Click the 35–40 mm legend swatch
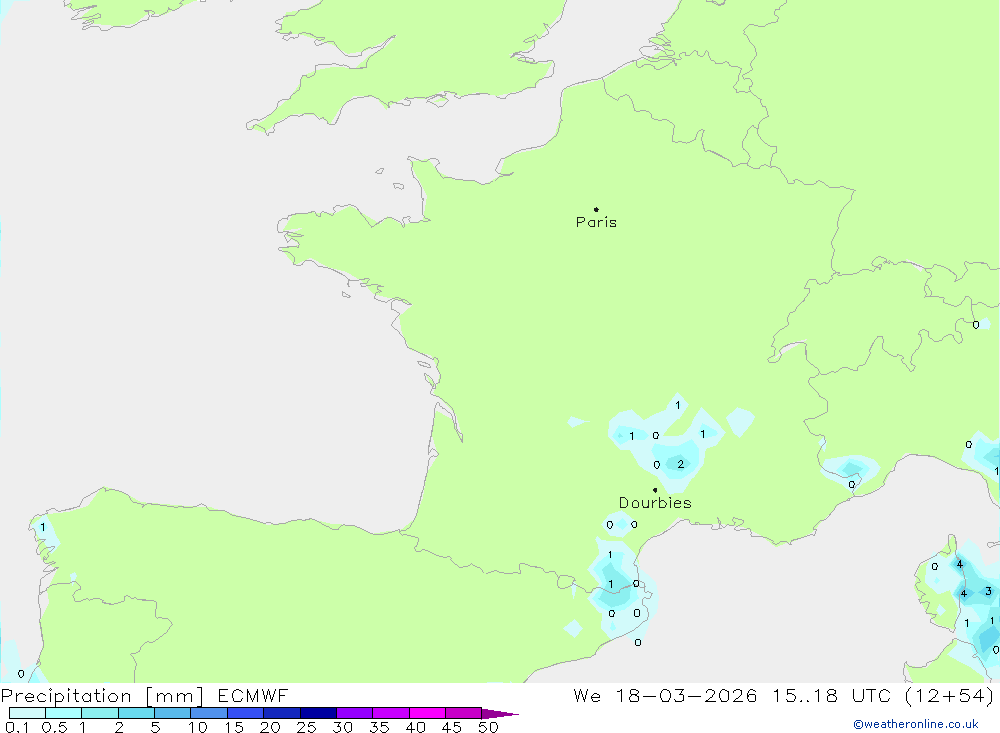 tap(391, 713)
